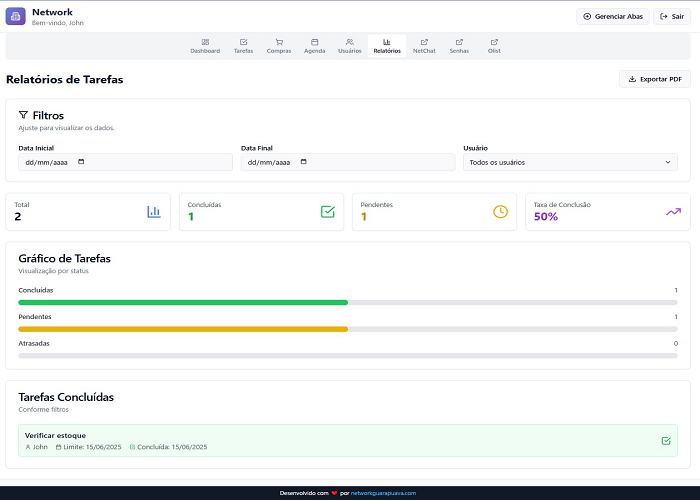
Task: Go to the Compras tab
Action: coord(279,46)
